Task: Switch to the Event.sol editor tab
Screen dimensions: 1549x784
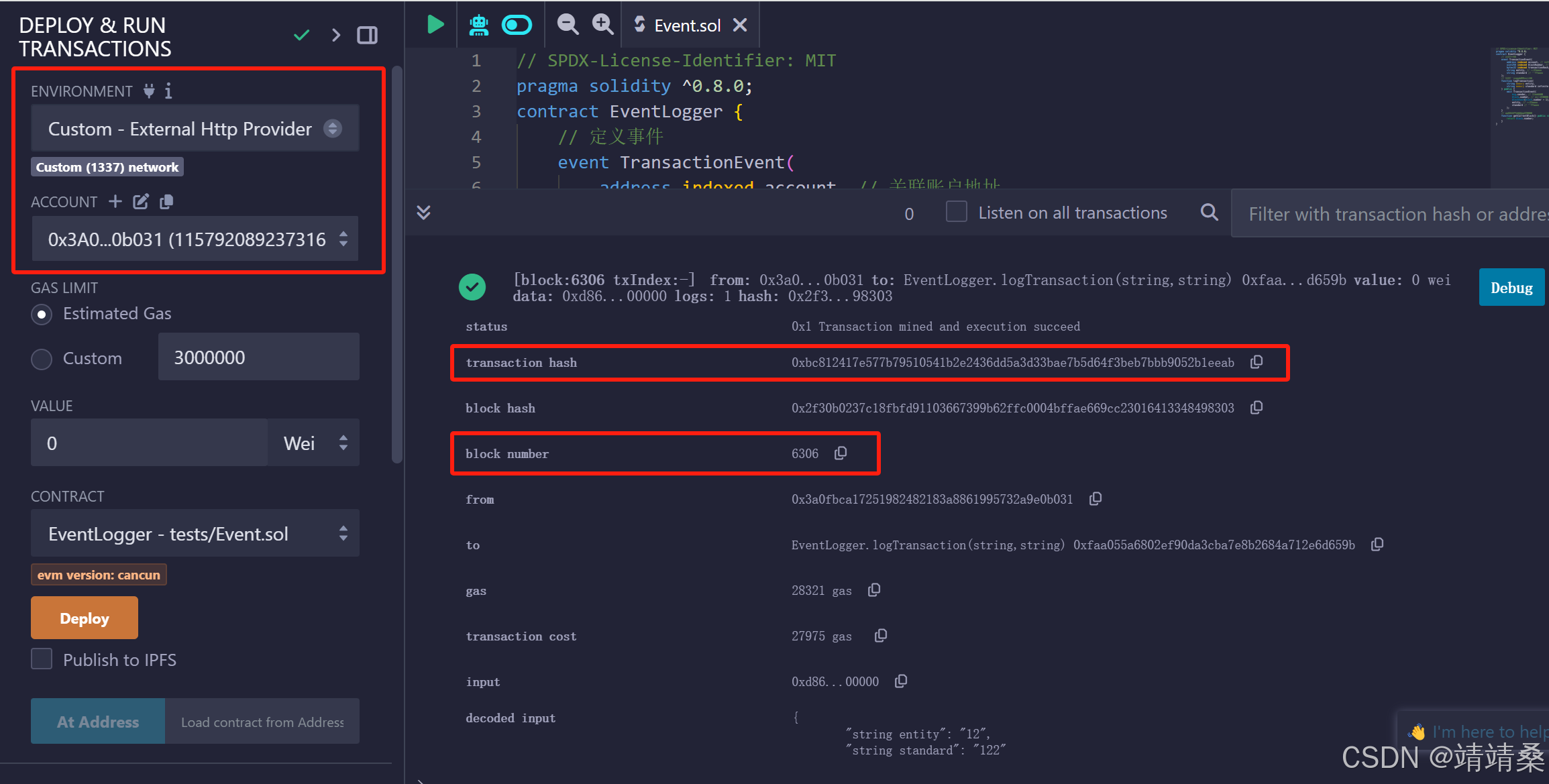Action: tap(686, 25)
